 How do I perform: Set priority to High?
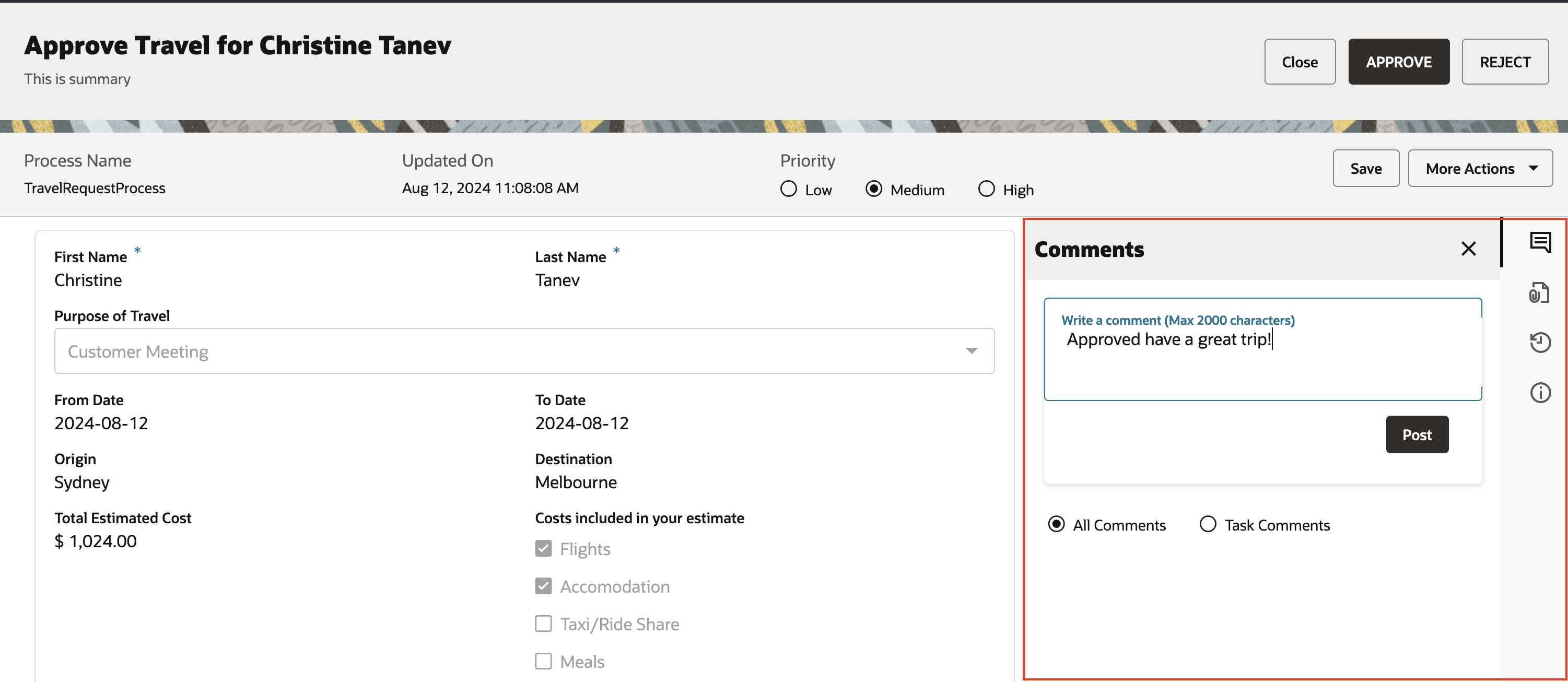[x=986, y=189]
